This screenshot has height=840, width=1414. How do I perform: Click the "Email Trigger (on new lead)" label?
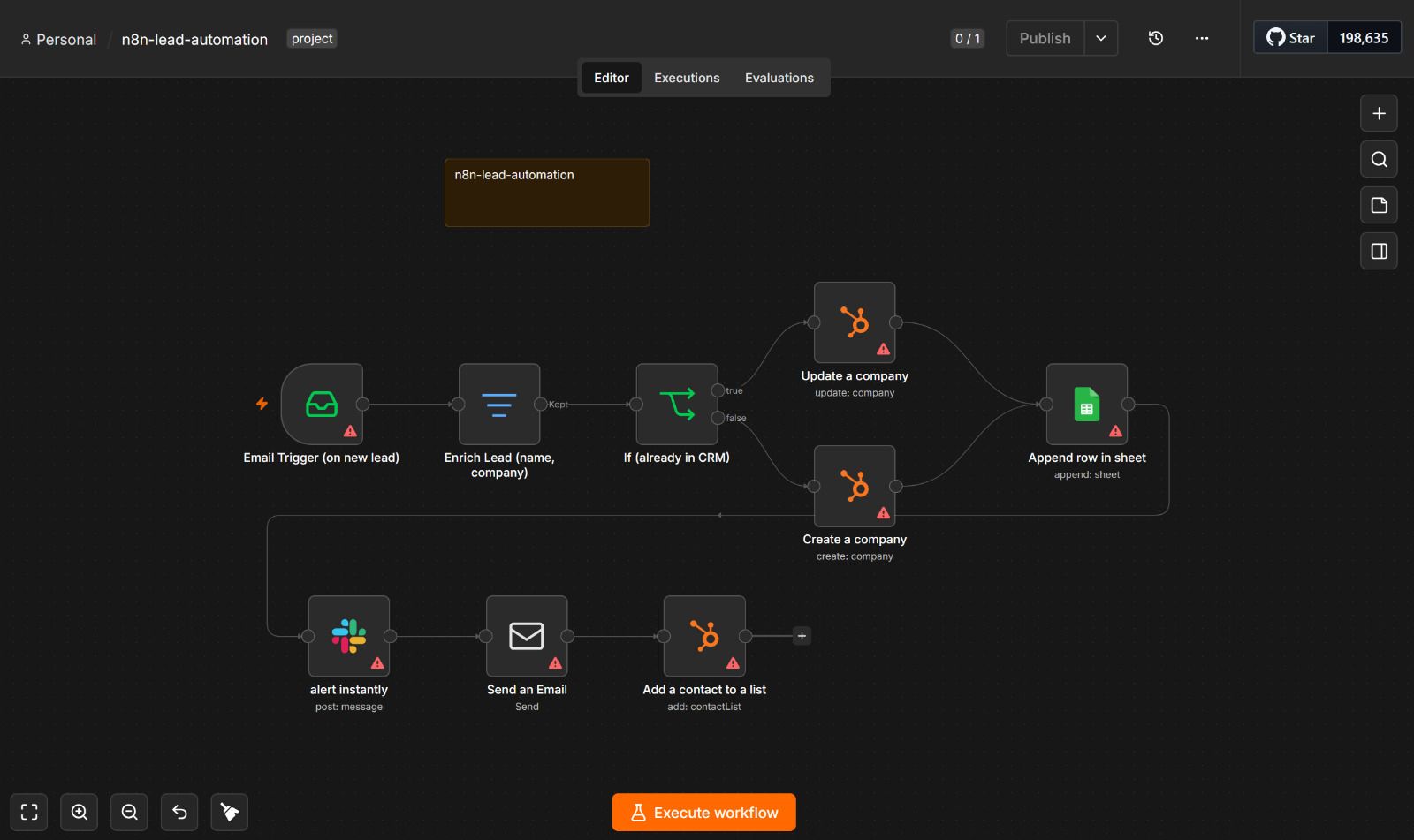[322, 458]
